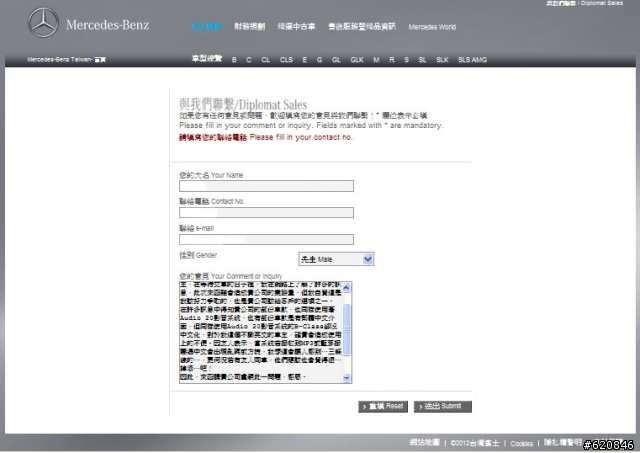Image resolution: width=640 pixels, height=453 pixels.
Task: Select the GL model link
Action: click(336, 60)
